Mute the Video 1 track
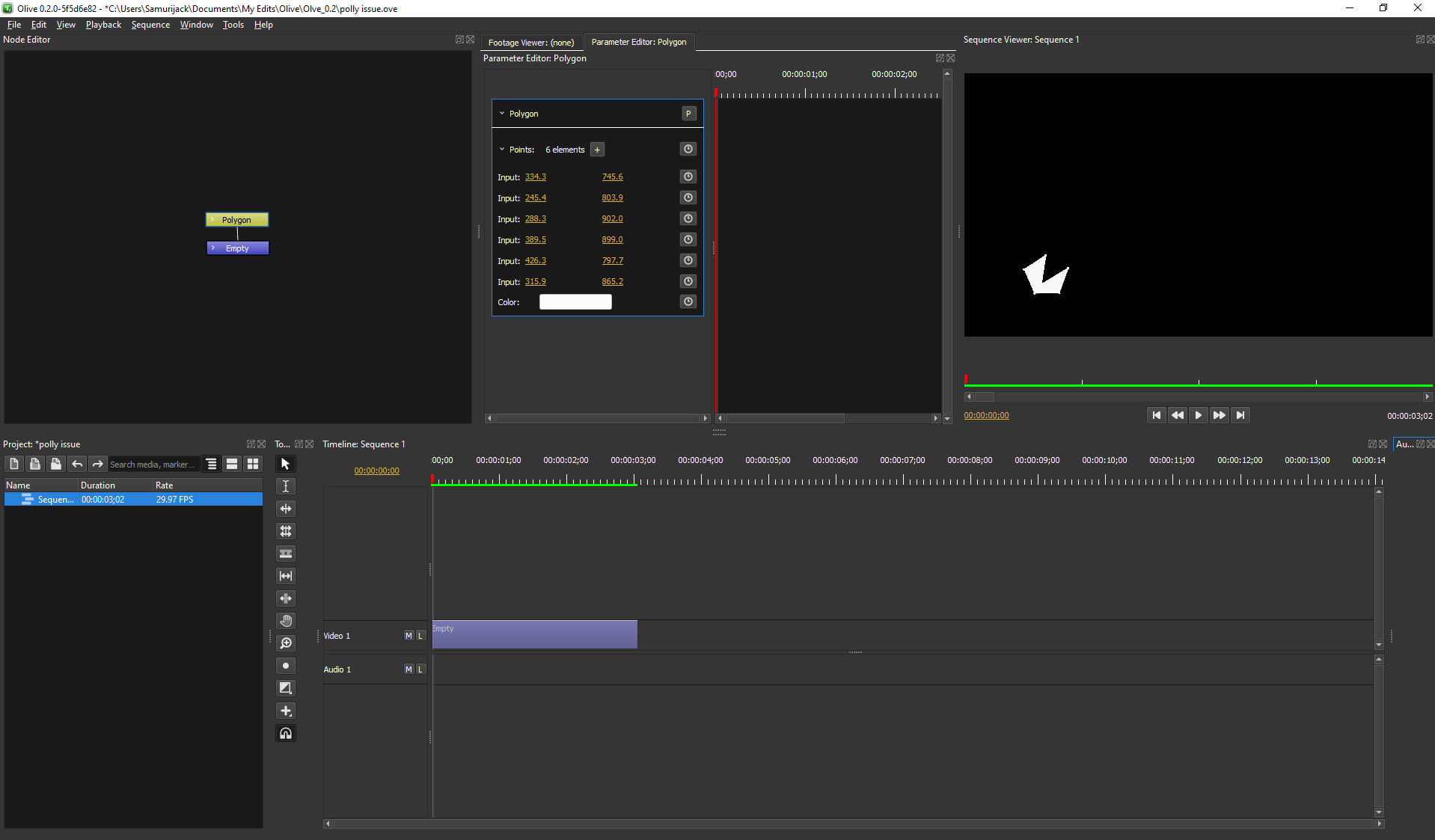Image resolution: width=1435 pixels, height=840 pixels. (409, 636)
